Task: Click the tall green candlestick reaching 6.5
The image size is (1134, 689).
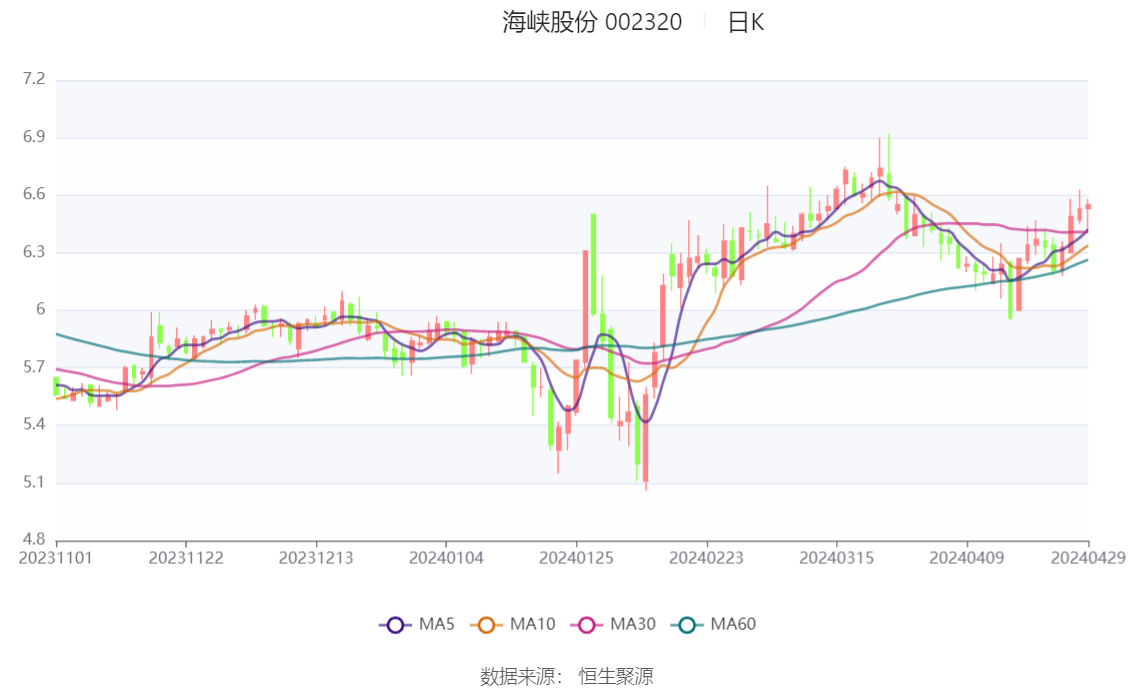Action: 594,264
